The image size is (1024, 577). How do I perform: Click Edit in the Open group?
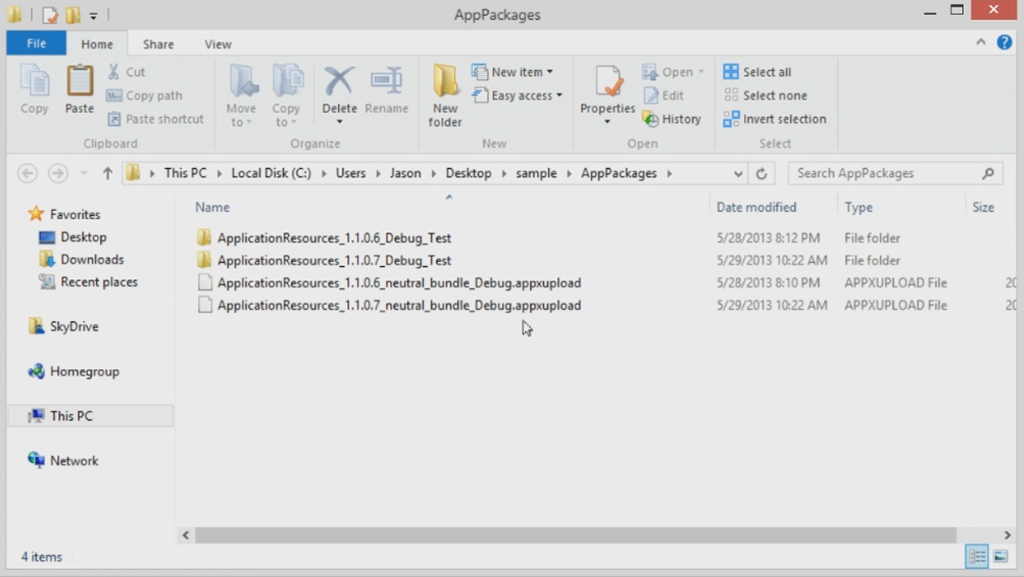coord(663,95)
